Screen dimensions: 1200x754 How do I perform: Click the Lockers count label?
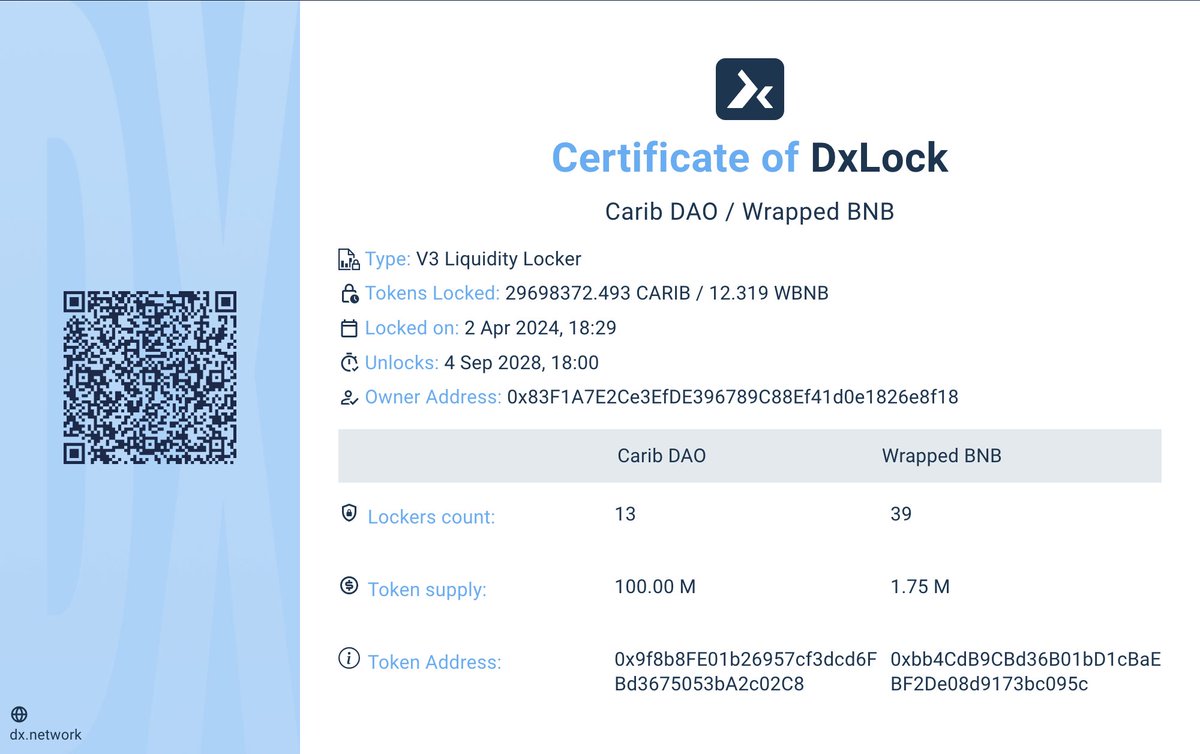431,517
